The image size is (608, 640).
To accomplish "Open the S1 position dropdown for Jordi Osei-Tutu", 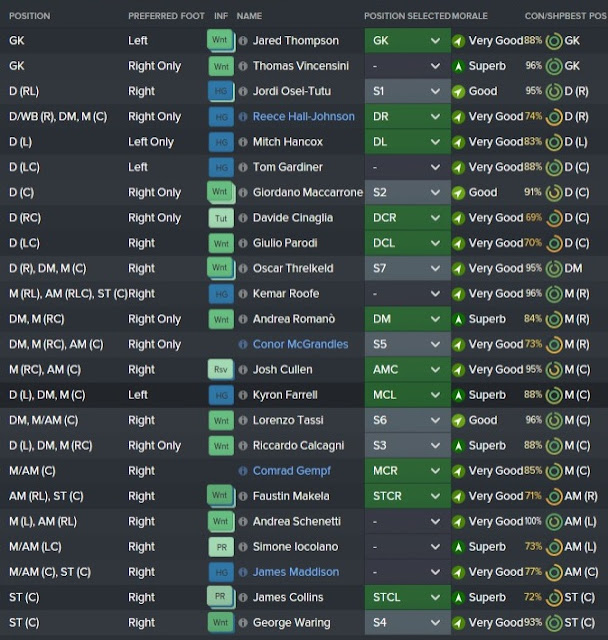I will 408,91.
